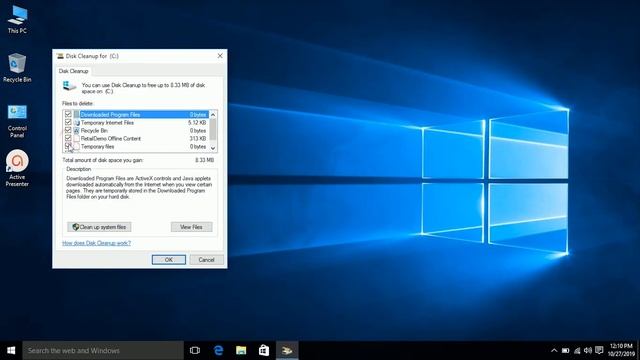Image resolution: width=640 pixels, height=360 pixels.
Task: Click the View Files button
Action: coord(191,227)
